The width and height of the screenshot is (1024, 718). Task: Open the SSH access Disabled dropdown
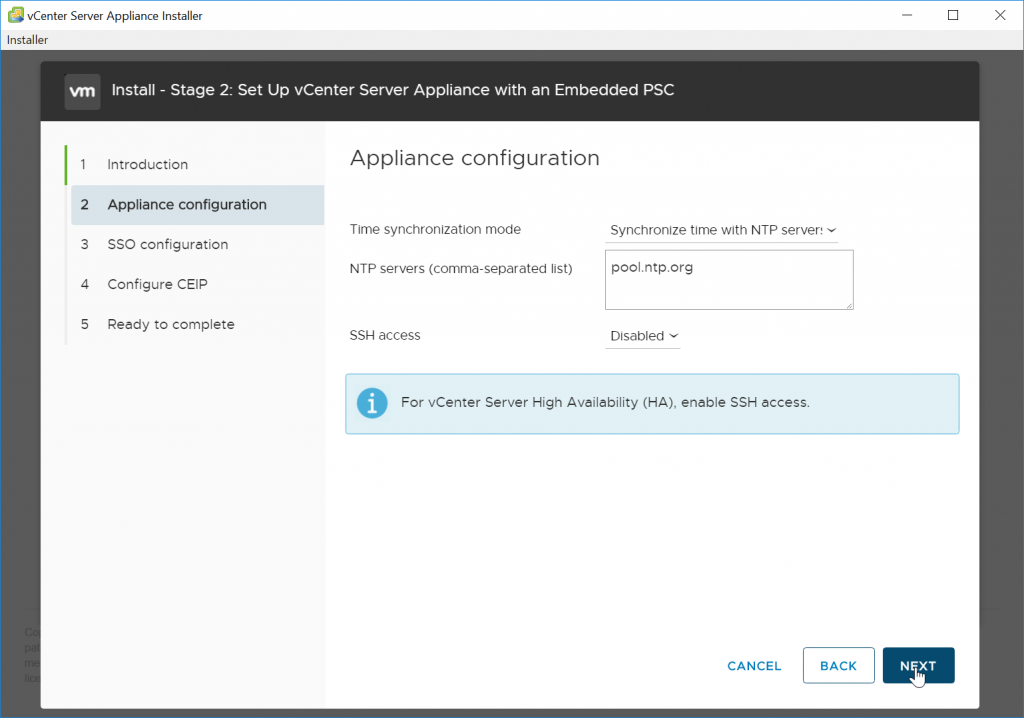click(x=643, y=336)
